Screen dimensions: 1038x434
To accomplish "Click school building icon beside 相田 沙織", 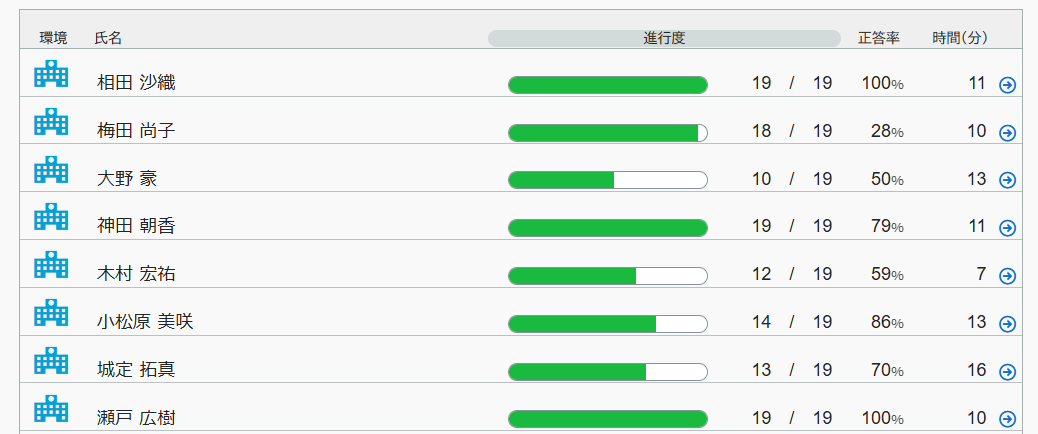I will point(51,75).
